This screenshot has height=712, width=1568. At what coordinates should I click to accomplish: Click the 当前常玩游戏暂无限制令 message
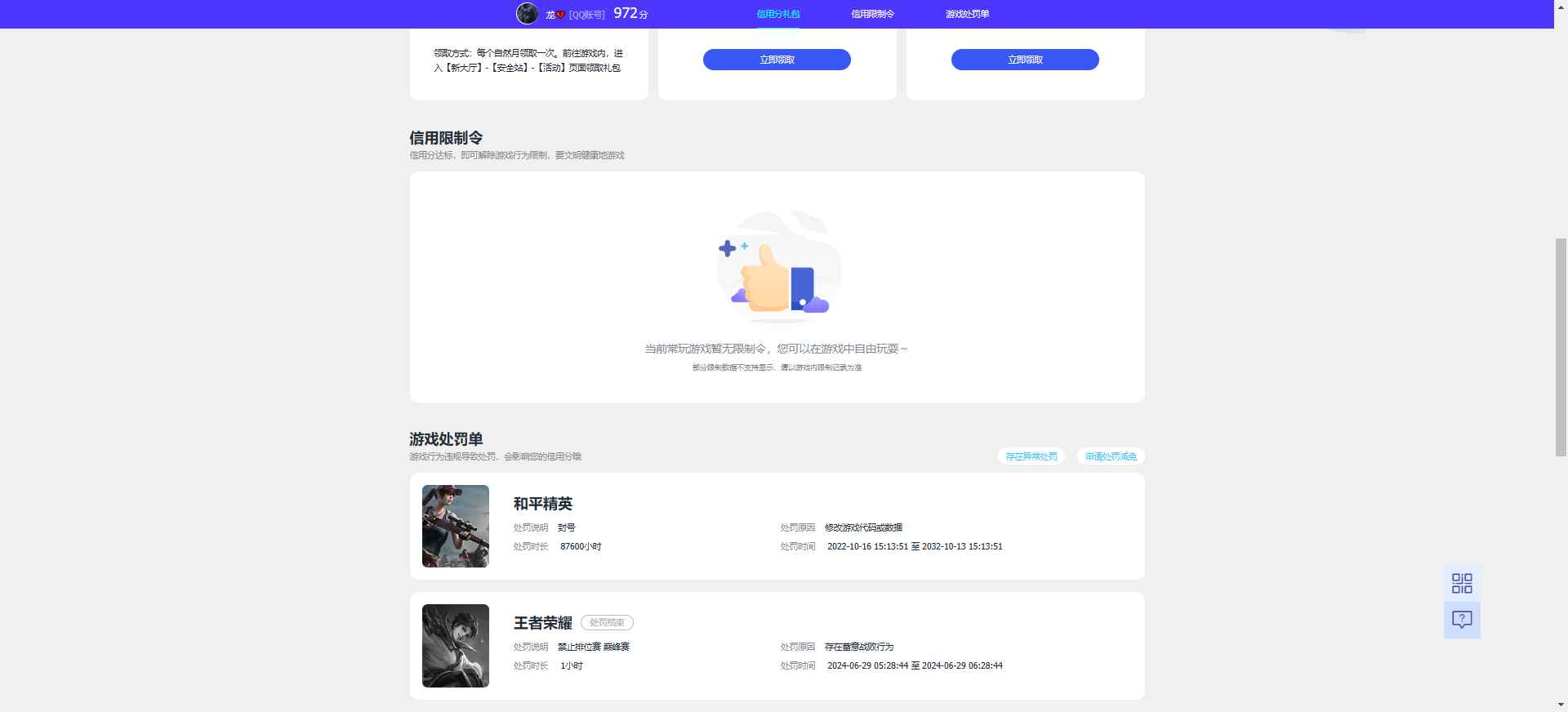coord(777,349)
